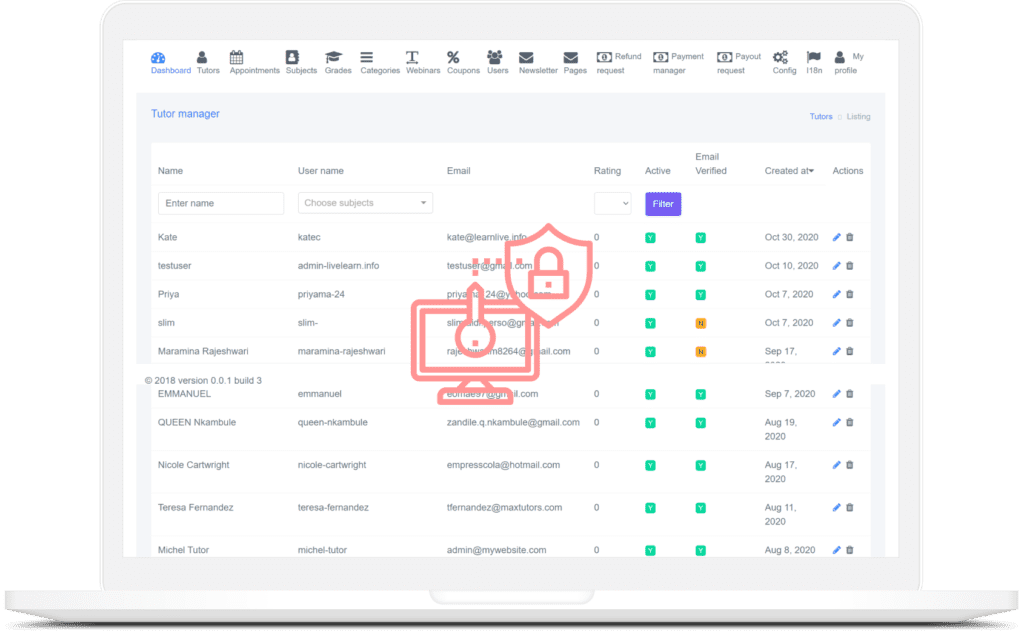The image size is (1024, 631).
Task: Open the Refund request manager
Action: point(617,62)
